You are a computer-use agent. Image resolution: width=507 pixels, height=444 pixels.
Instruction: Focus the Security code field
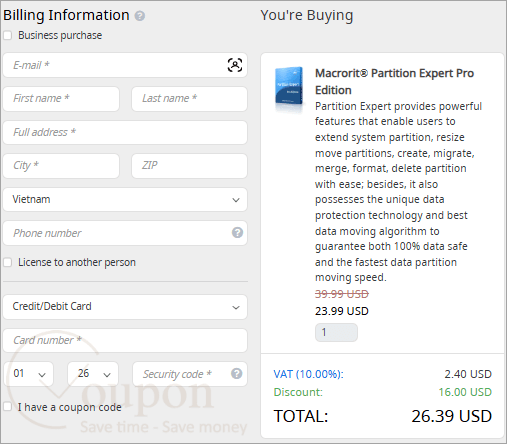tap(190, 374)
